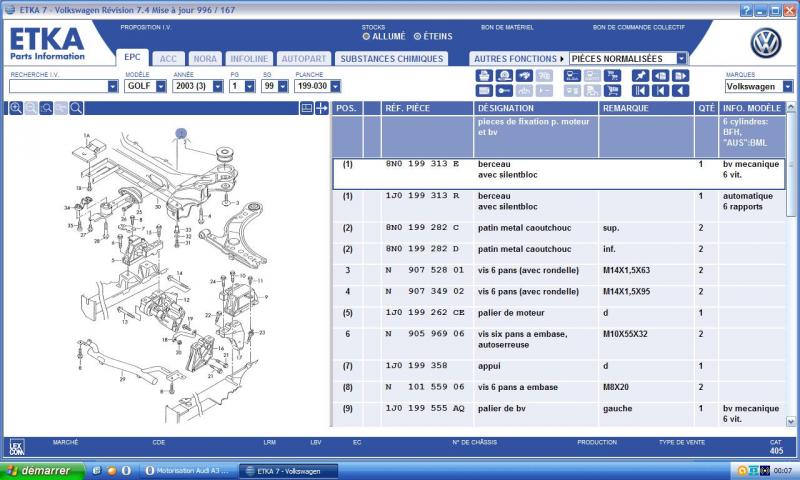This screenshot has width=800, height=480.
Task: Click ETKA 7 - Volkswagen taskbar button
Action: point(289,471)
